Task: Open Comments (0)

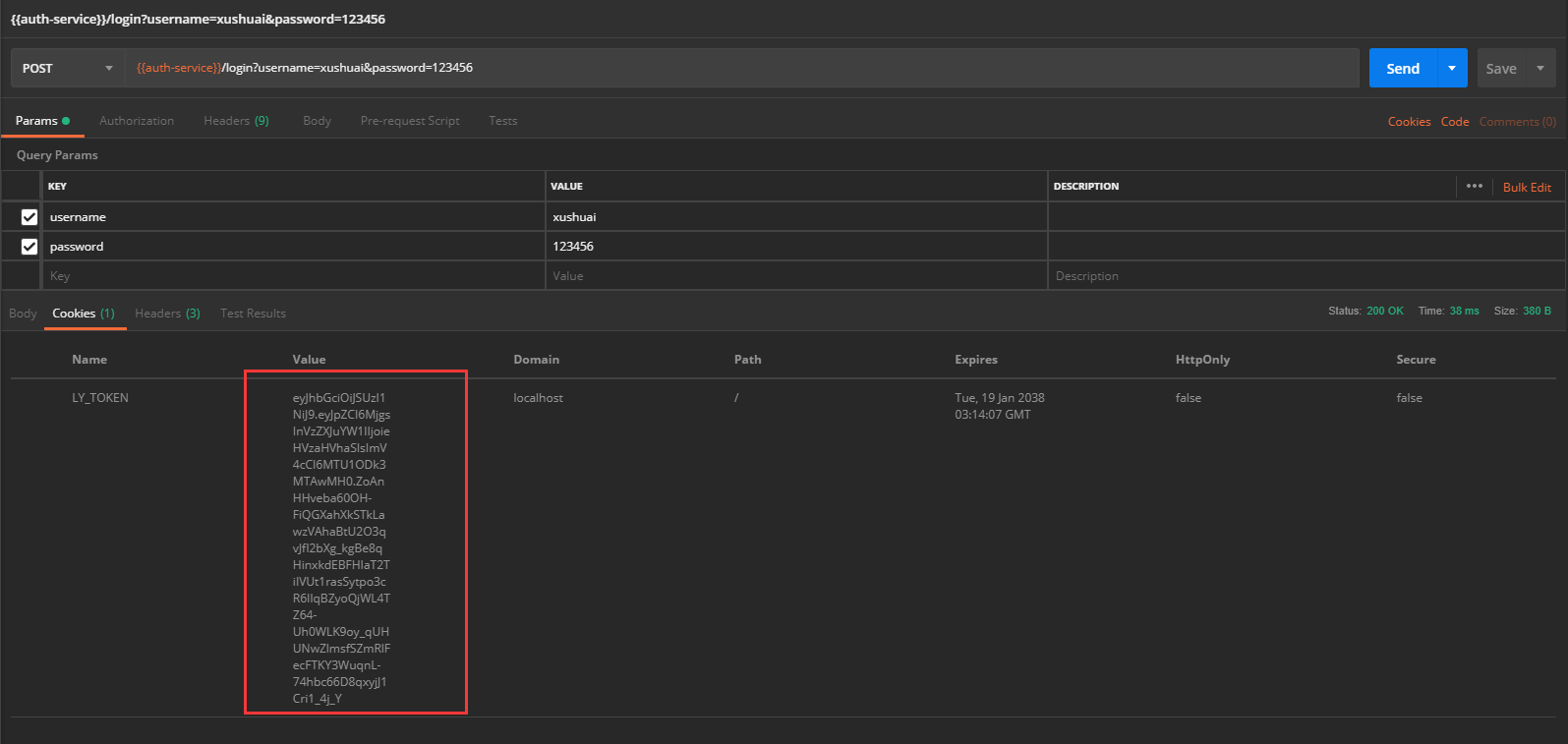Action: (x=1517, y=122)
